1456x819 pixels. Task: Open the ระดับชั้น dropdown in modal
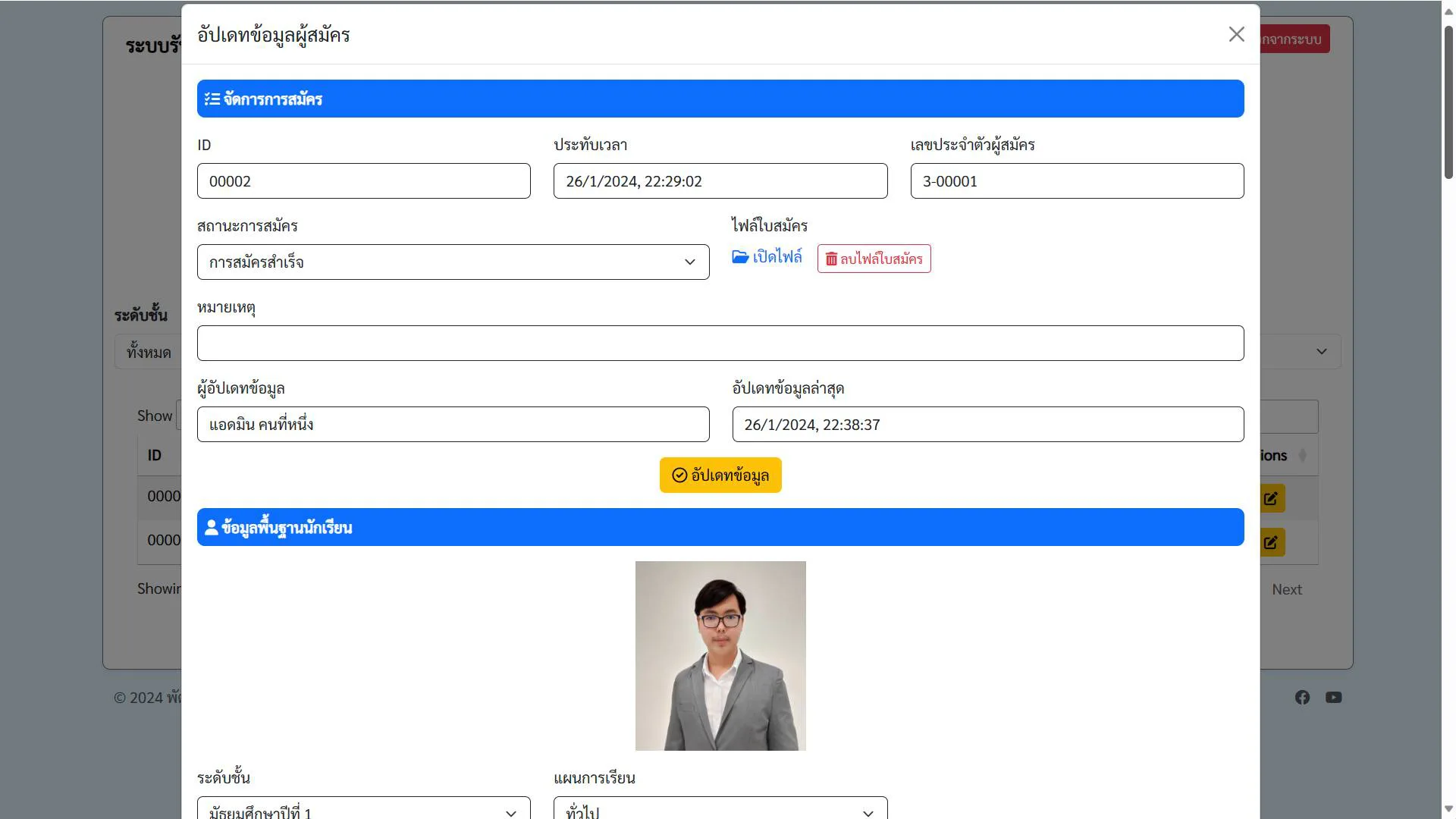363,808
